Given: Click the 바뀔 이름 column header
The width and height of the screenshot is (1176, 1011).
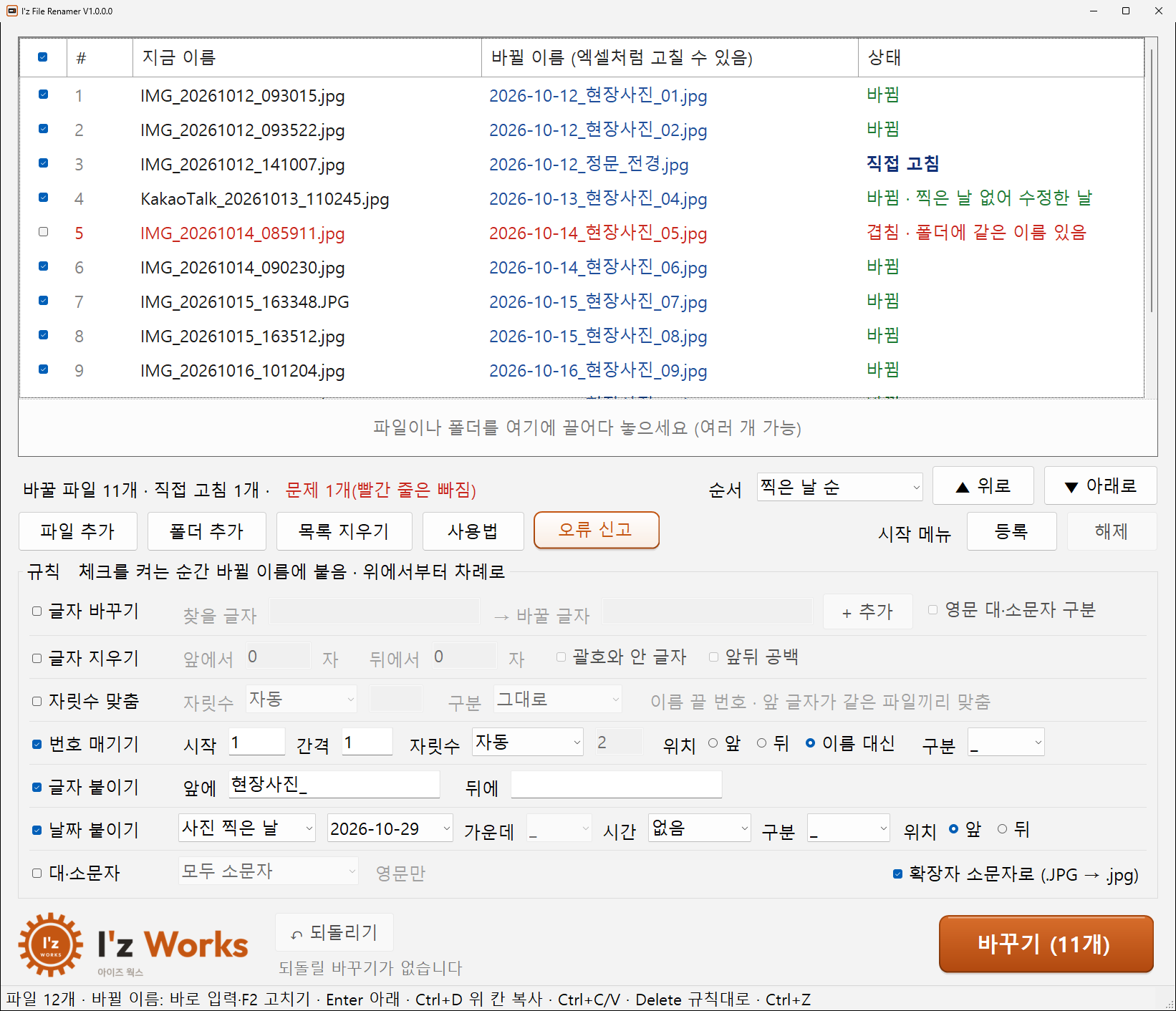Looking at the screenshot, I should point(670,57).
